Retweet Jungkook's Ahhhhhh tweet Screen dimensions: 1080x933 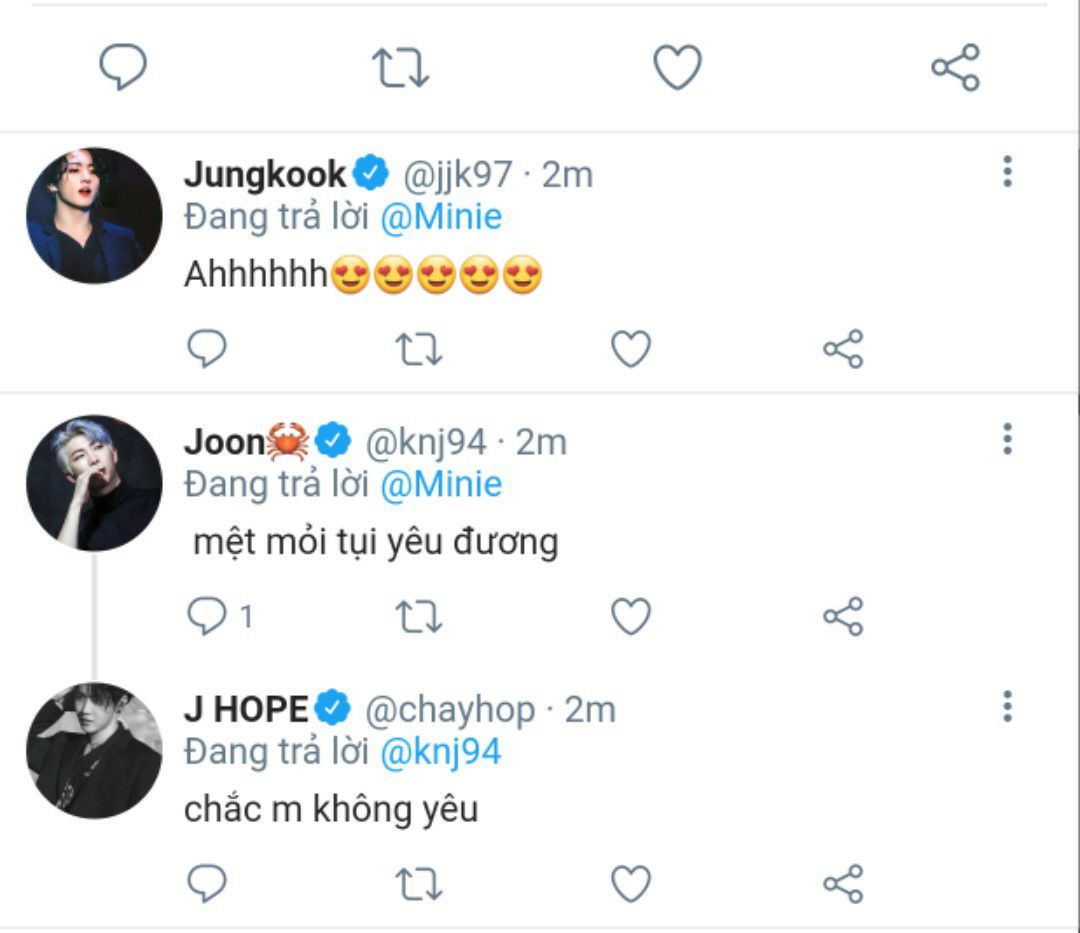tap(419, 349)
